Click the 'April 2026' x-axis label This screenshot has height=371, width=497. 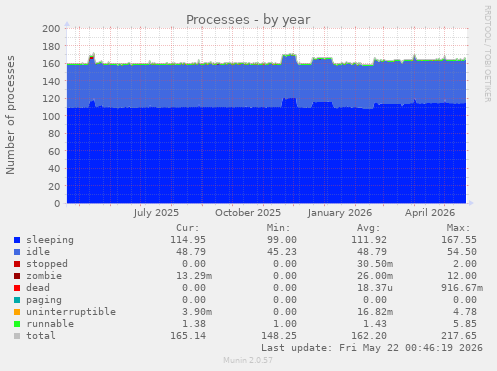tap(430, 213)
